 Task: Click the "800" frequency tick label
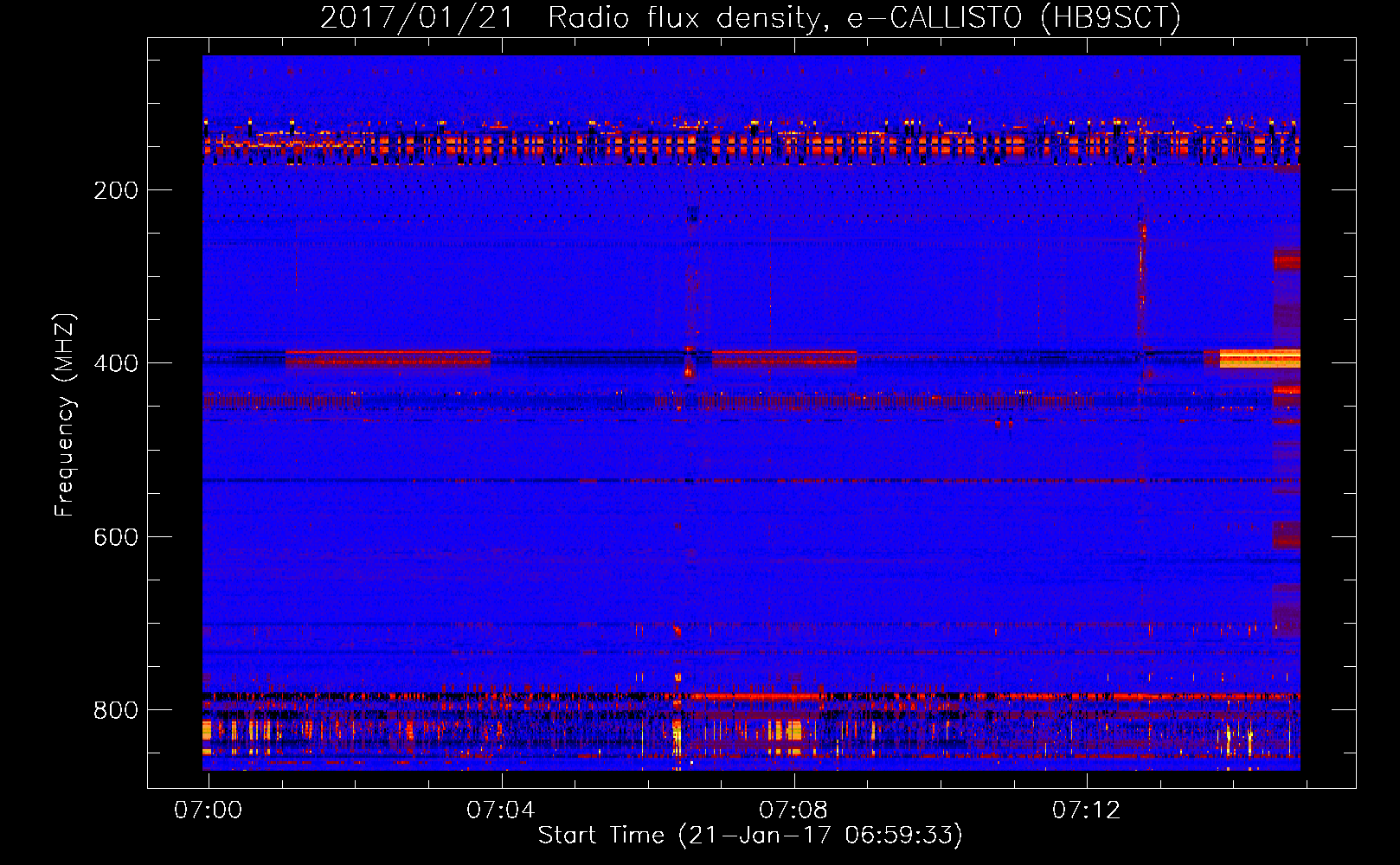point(116,710)
